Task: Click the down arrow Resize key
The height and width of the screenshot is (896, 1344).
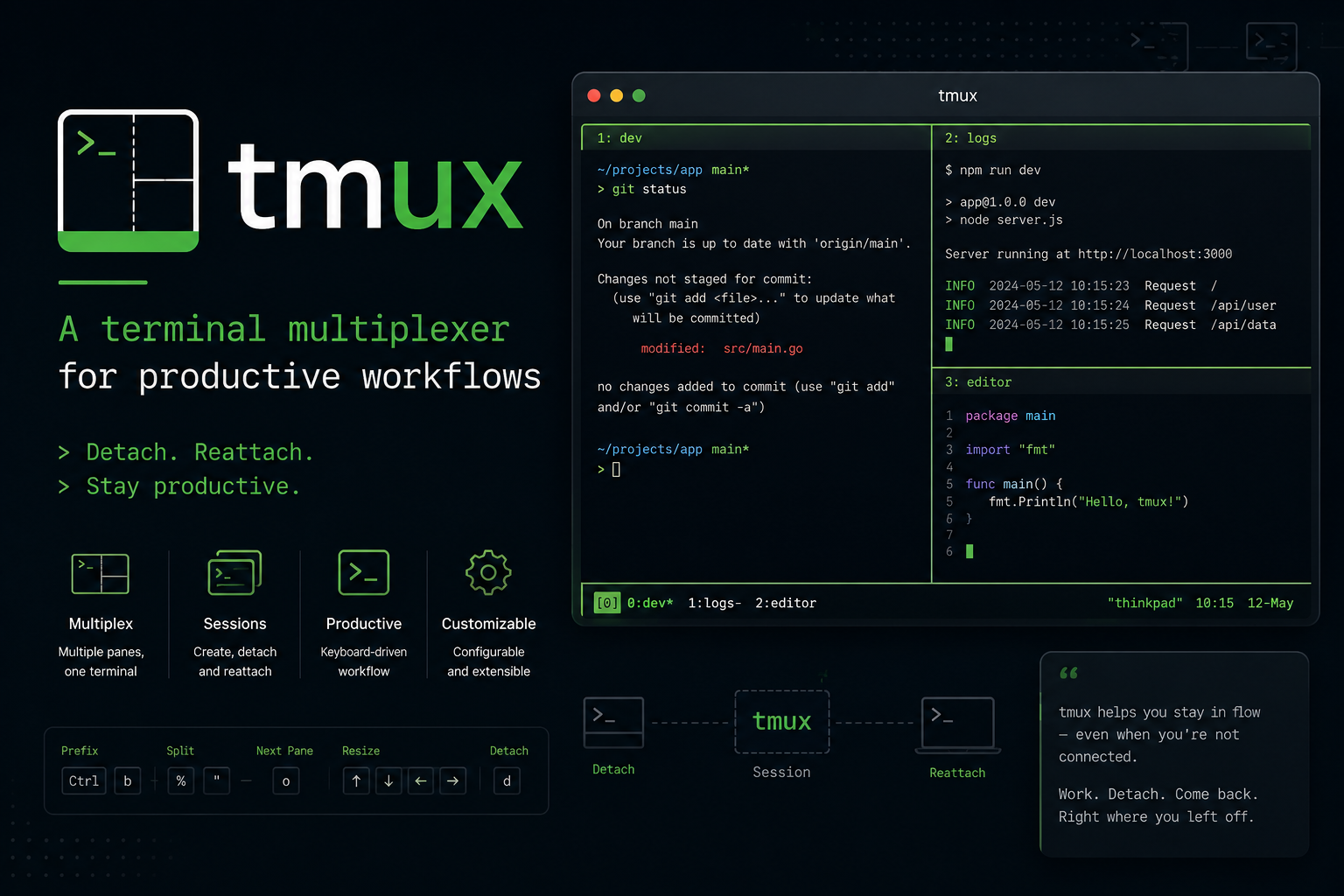Action: point(388,781)
